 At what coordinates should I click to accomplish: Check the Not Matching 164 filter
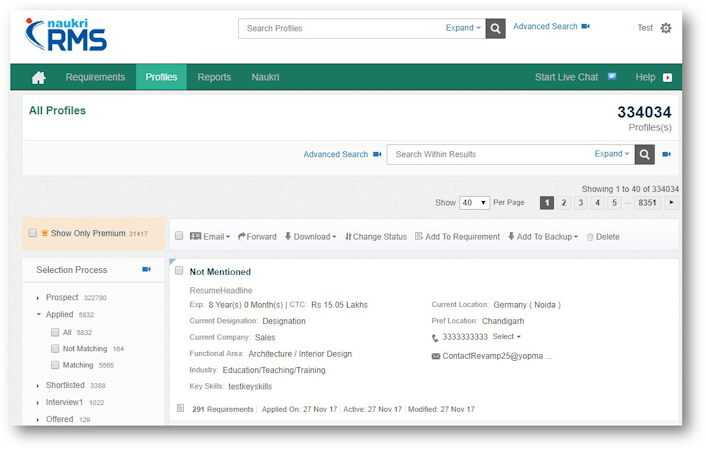(x=55, y=349)
